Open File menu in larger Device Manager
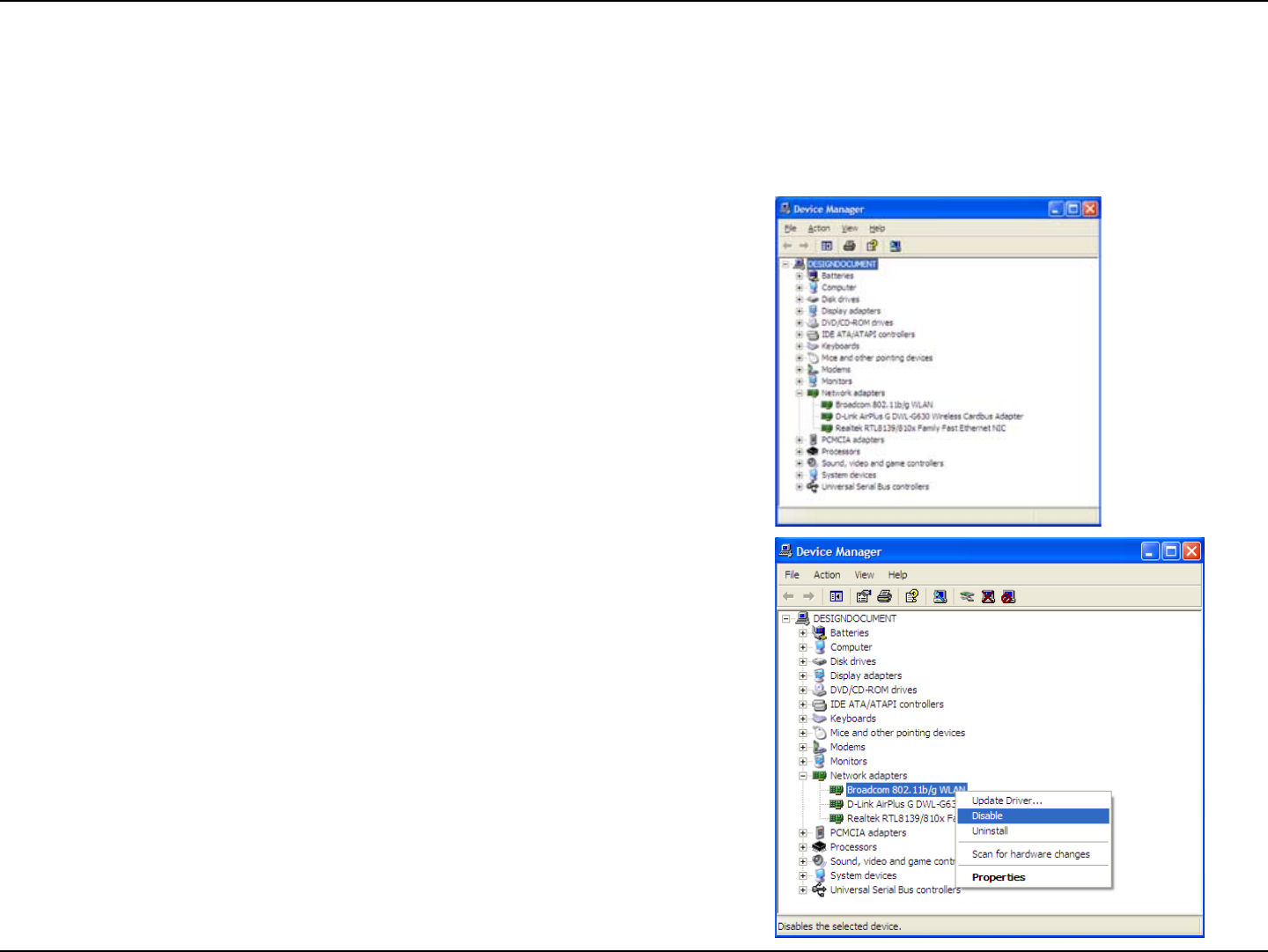 point(792,574)
